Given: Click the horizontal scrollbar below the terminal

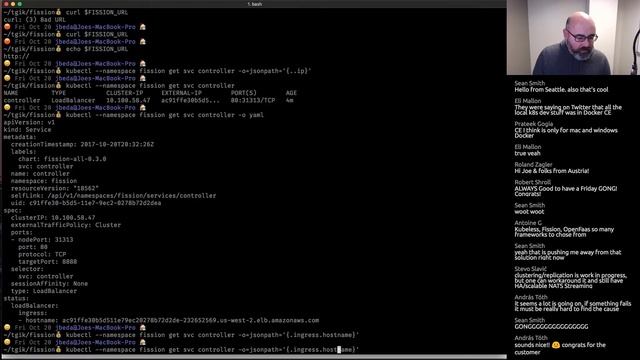Looking at the screenshot, I should click(253, 357).
